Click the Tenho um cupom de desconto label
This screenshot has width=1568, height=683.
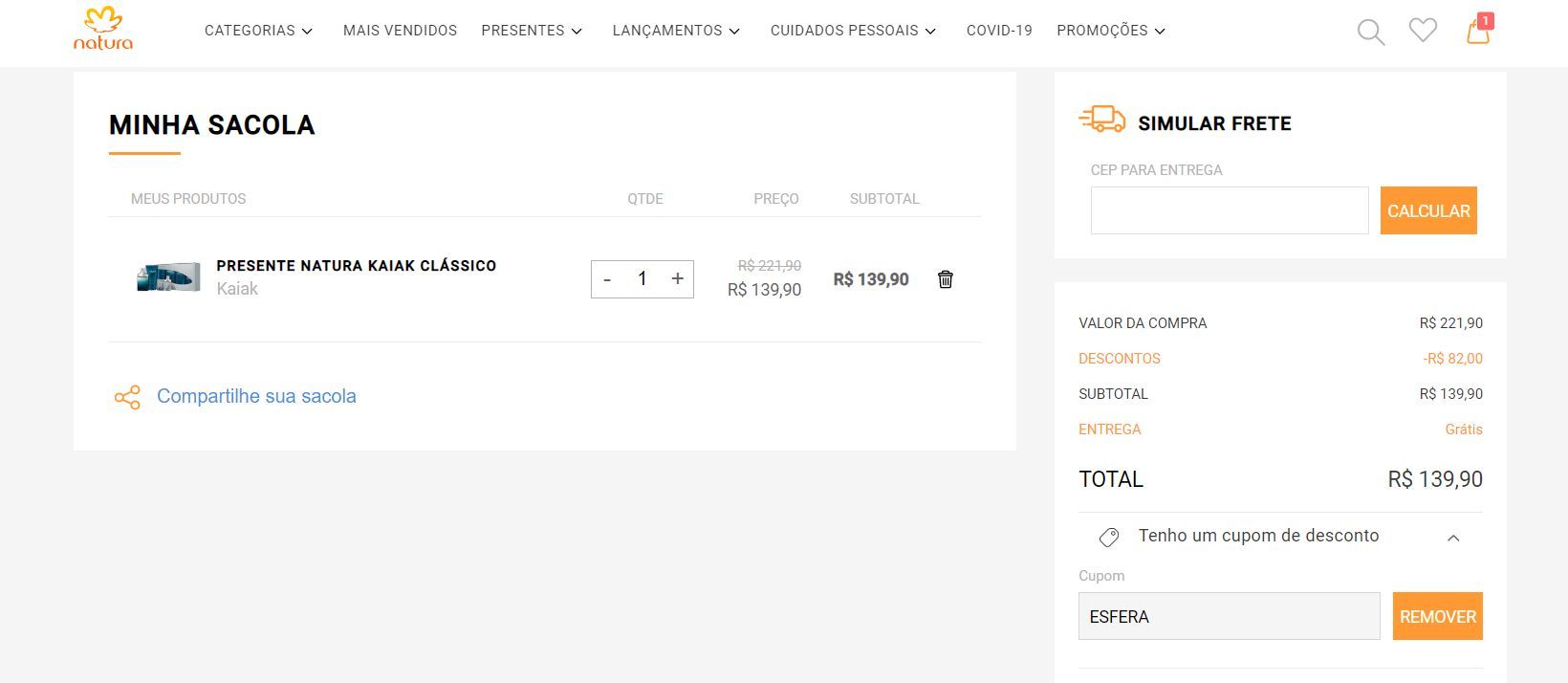(x=1258, y=536)
